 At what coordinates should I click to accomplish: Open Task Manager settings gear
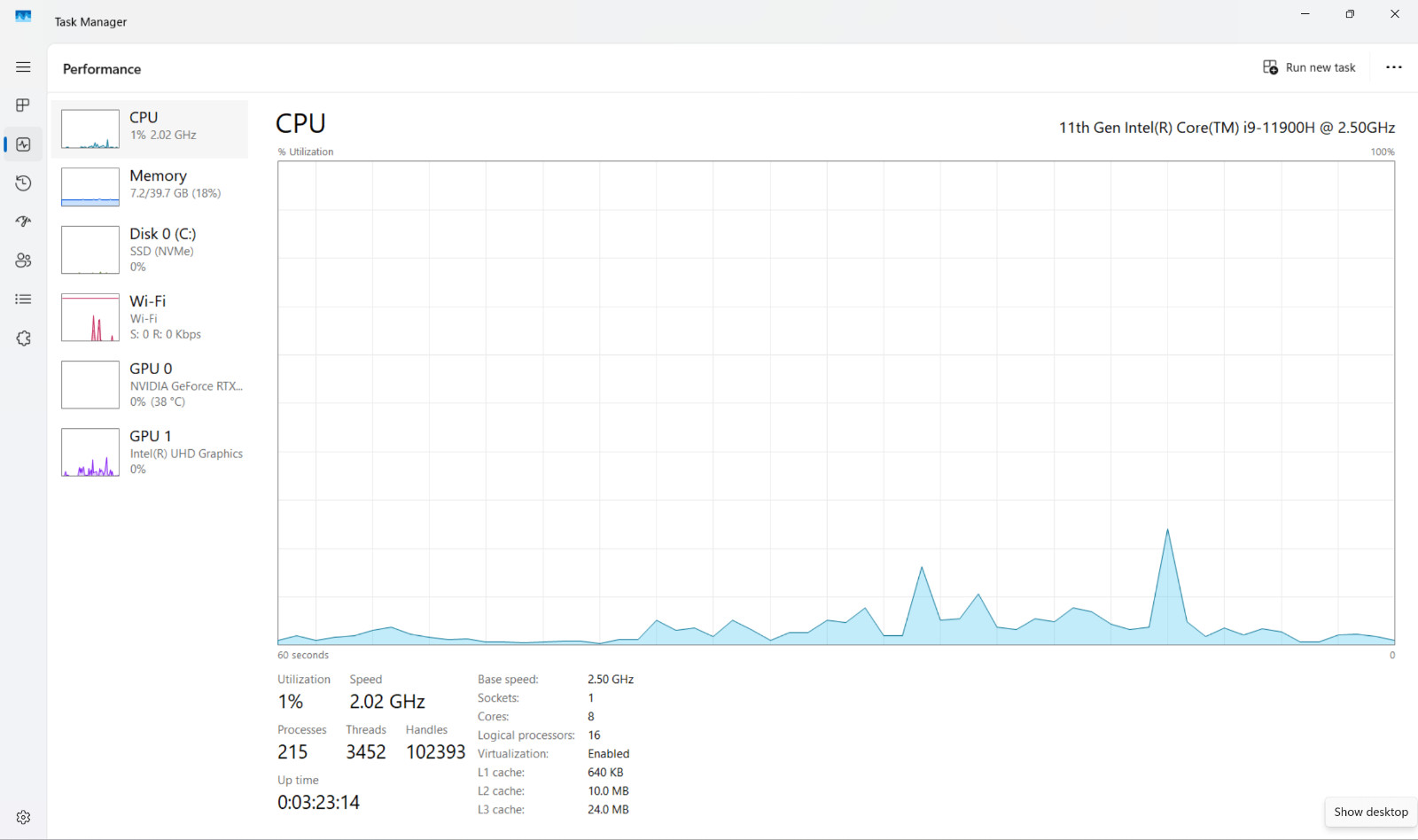click(x=23, y=817)
